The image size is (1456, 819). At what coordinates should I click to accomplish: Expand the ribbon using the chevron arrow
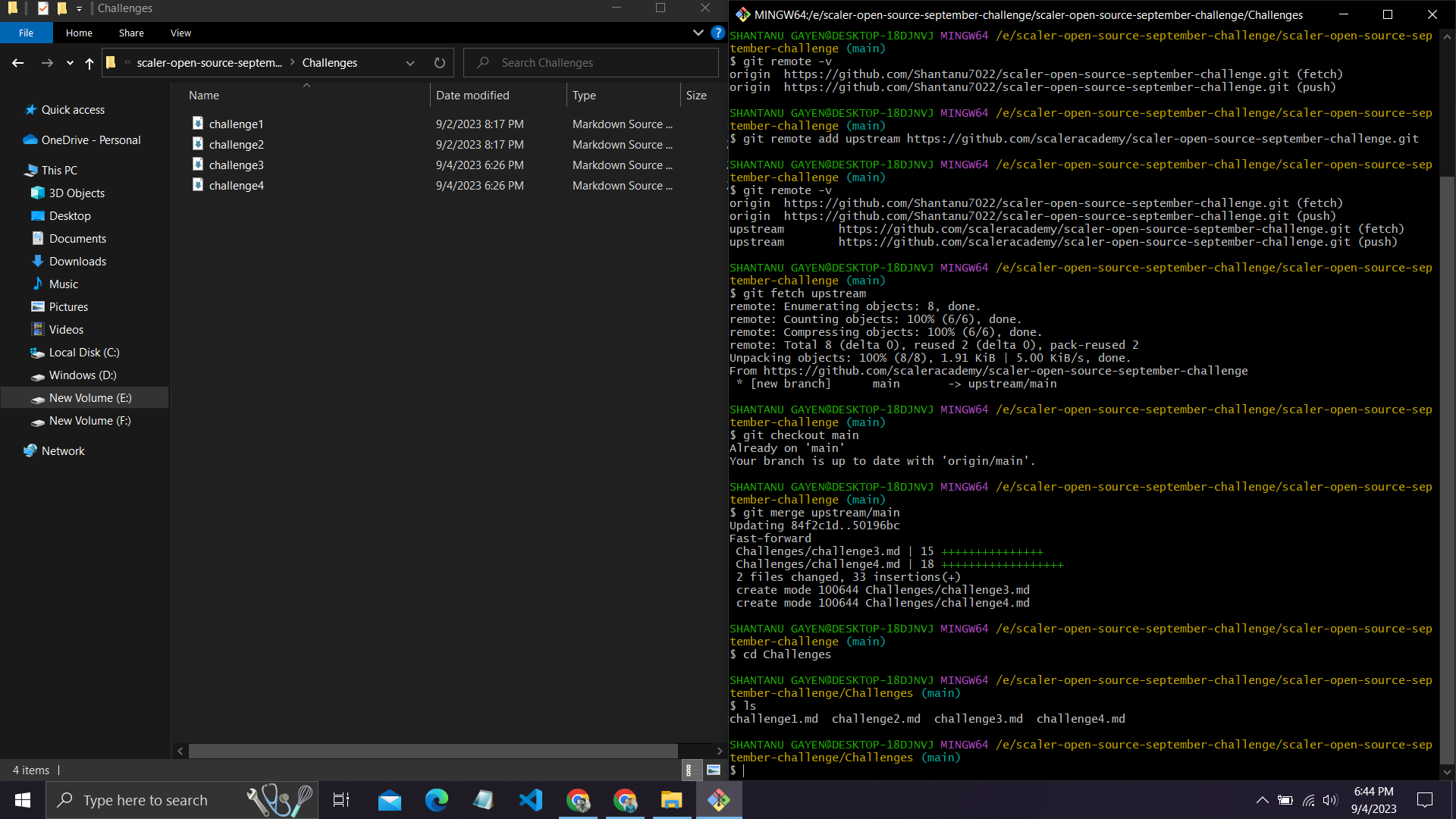click(x=698, y=33)
